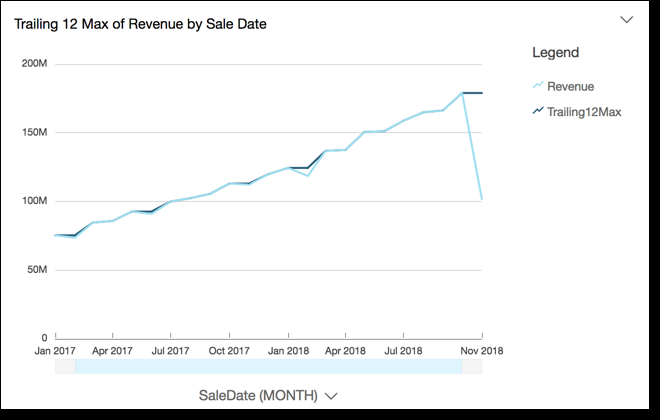Click the Nov 2018 x-axis label
This screenshot has width=660, height=420.
[481, 352]
